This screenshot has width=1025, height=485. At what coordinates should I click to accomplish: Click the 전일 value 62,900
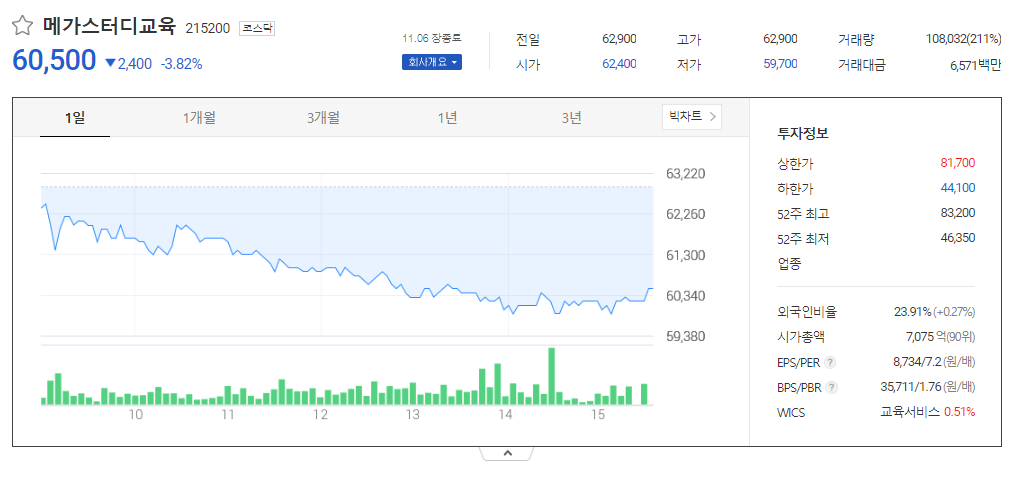[619, 39]
